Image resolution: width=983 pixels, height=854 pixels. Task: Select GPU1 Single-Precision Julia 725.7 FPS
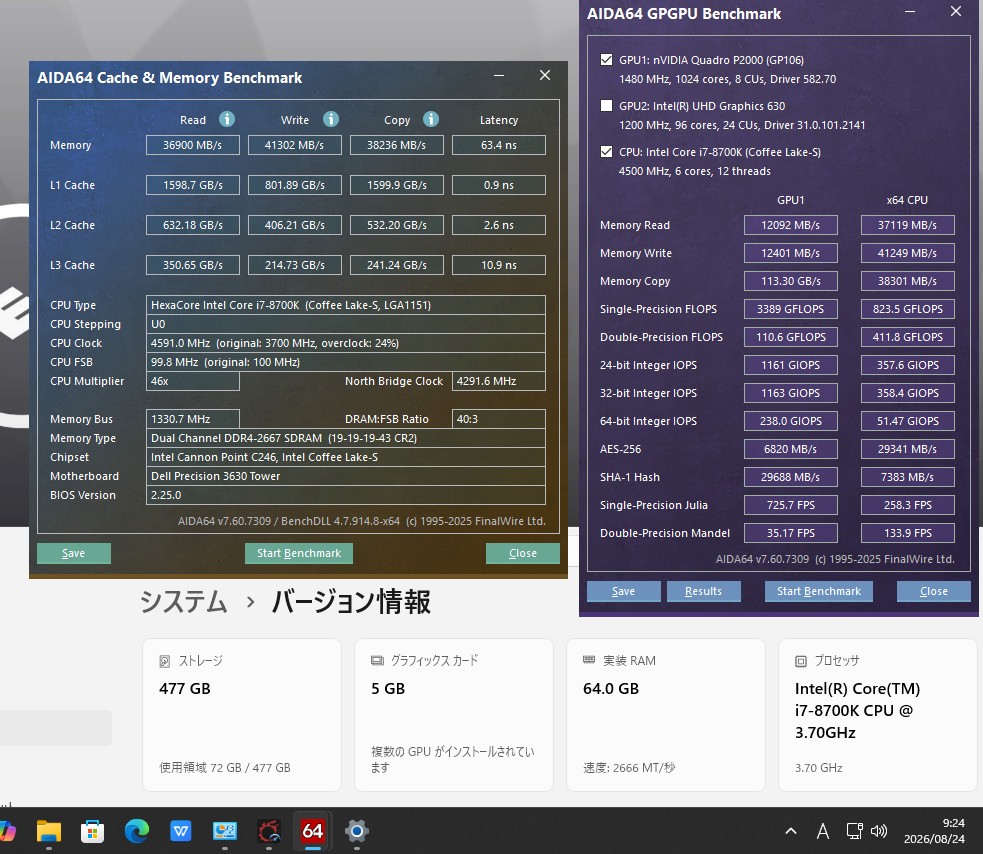[x=791, y=505]
